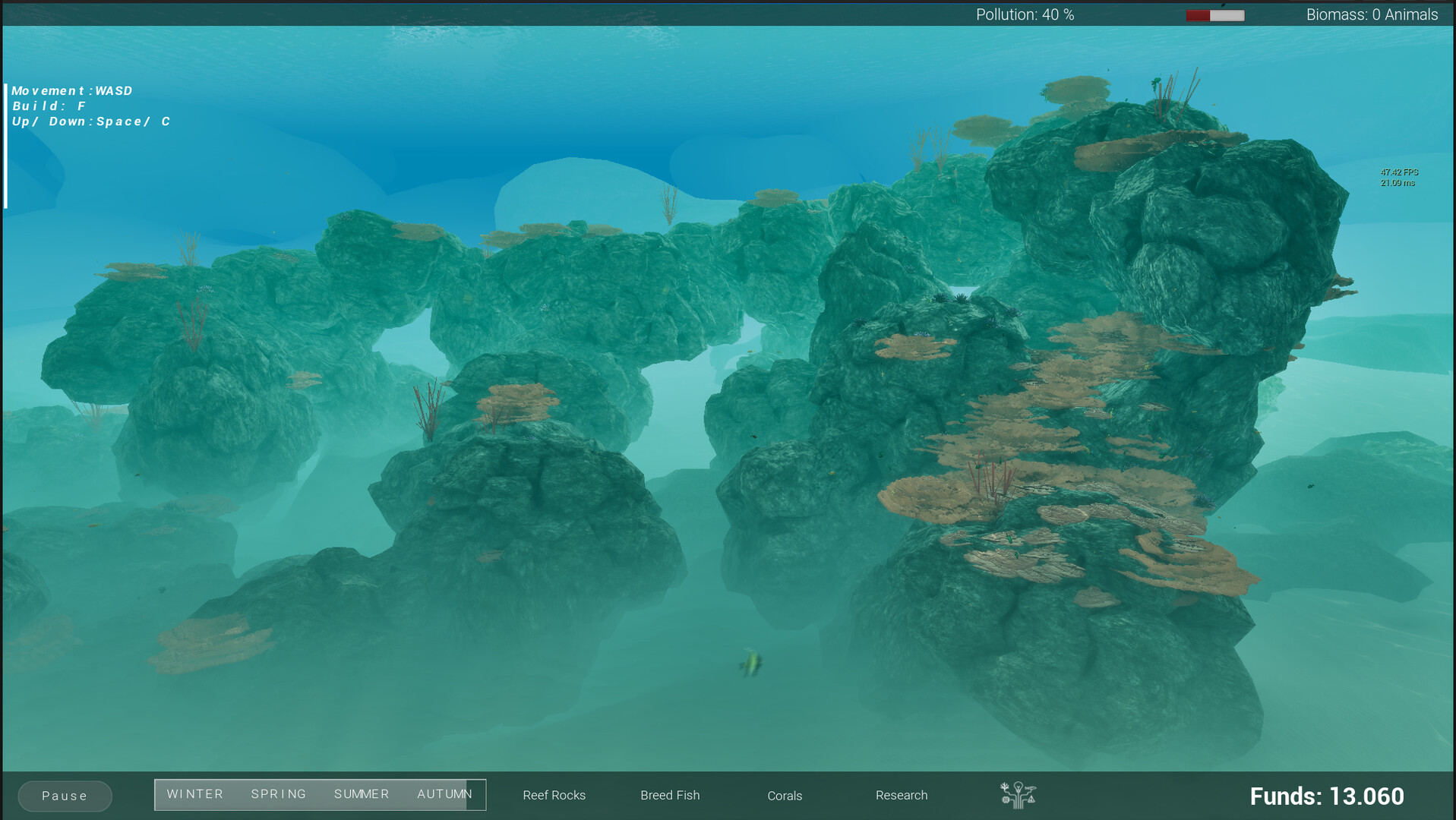1456x820 pixels.
Task: Click the Pause button
Action: (x=64, y=795)
